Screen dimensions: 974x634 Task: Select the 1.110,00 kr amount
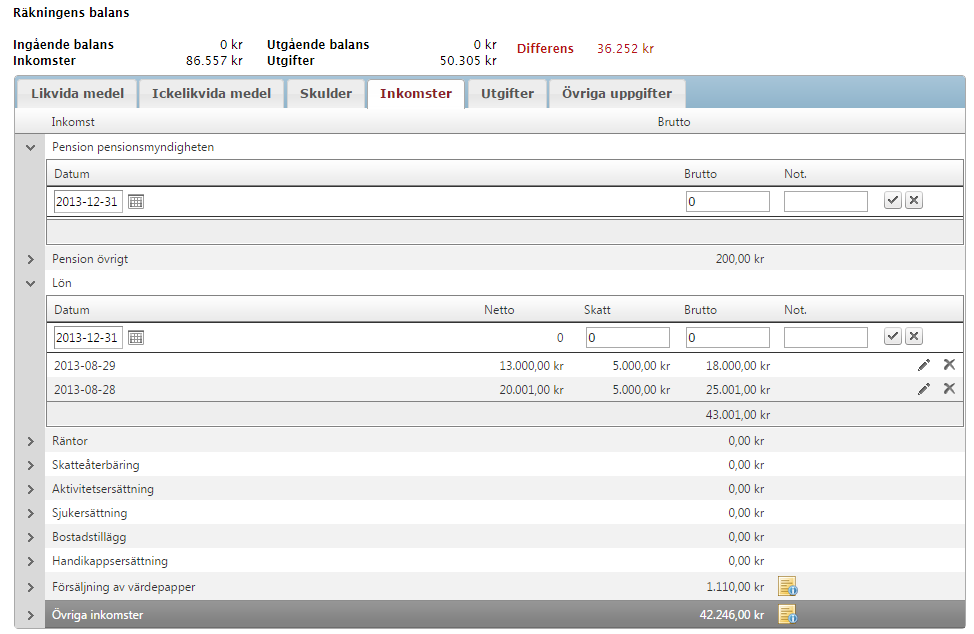pyautogui.click(x=735, y=587)
